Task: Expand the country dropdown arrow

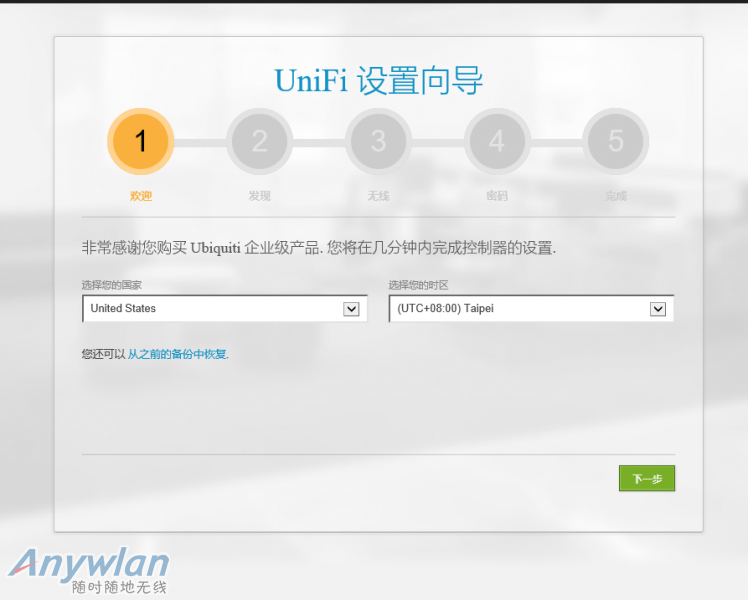Action: pos(351,309)
